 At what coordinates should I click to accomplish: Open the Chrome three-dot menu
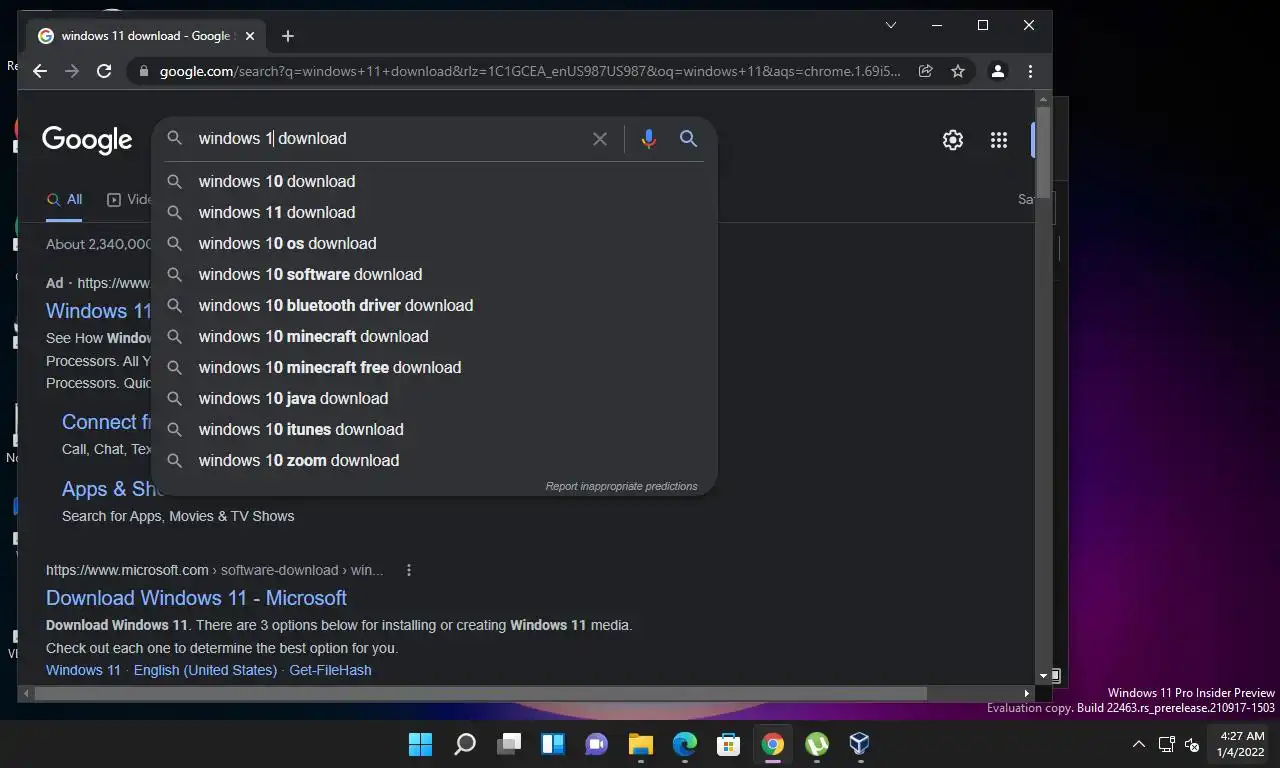tap(1030, 71)
